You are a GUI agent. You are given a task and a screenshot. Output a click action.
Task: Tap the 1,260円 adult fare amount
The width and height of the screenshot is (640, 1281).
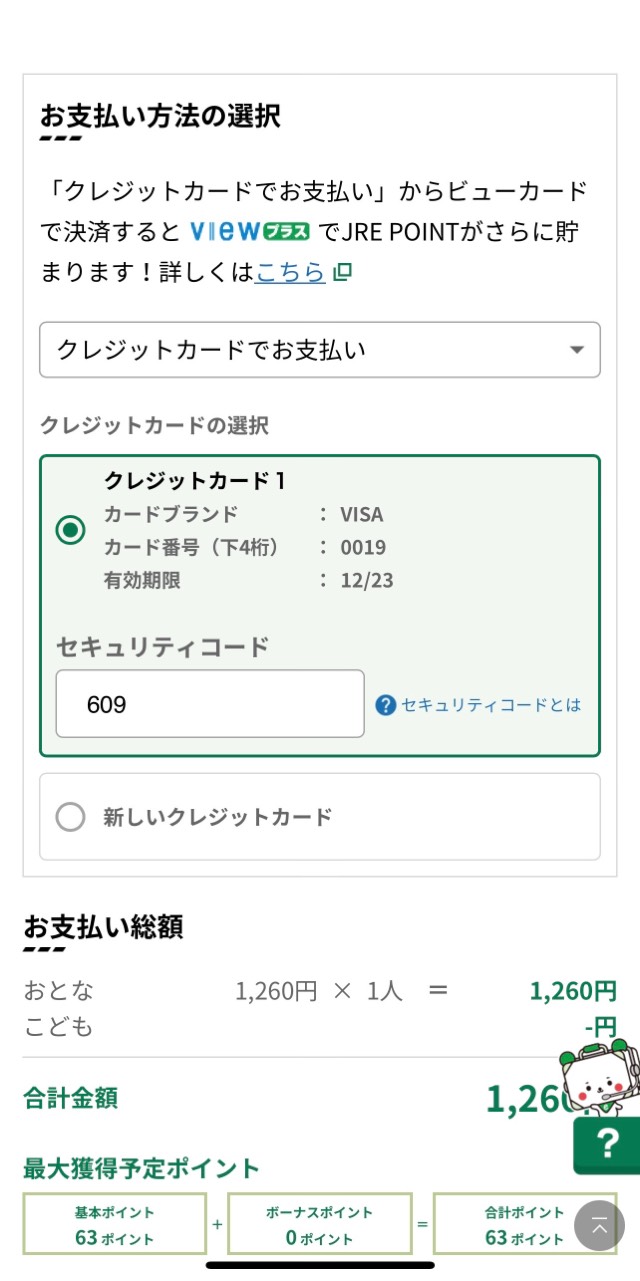coord(573,991)
